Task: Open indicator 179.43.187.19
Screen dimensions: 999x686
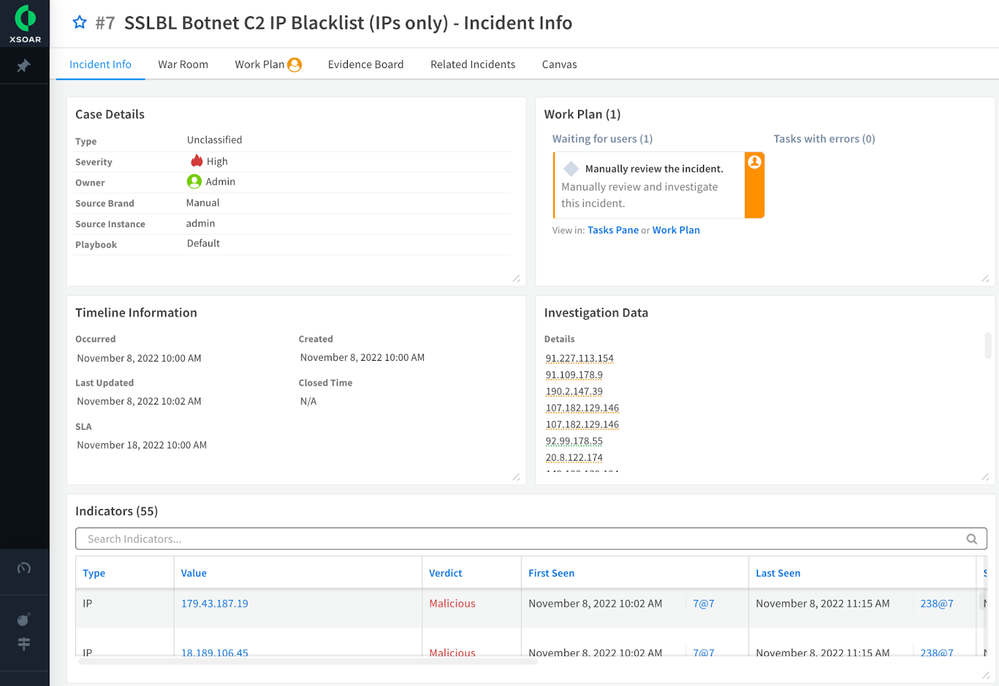Action: click(x=214, y=604)
